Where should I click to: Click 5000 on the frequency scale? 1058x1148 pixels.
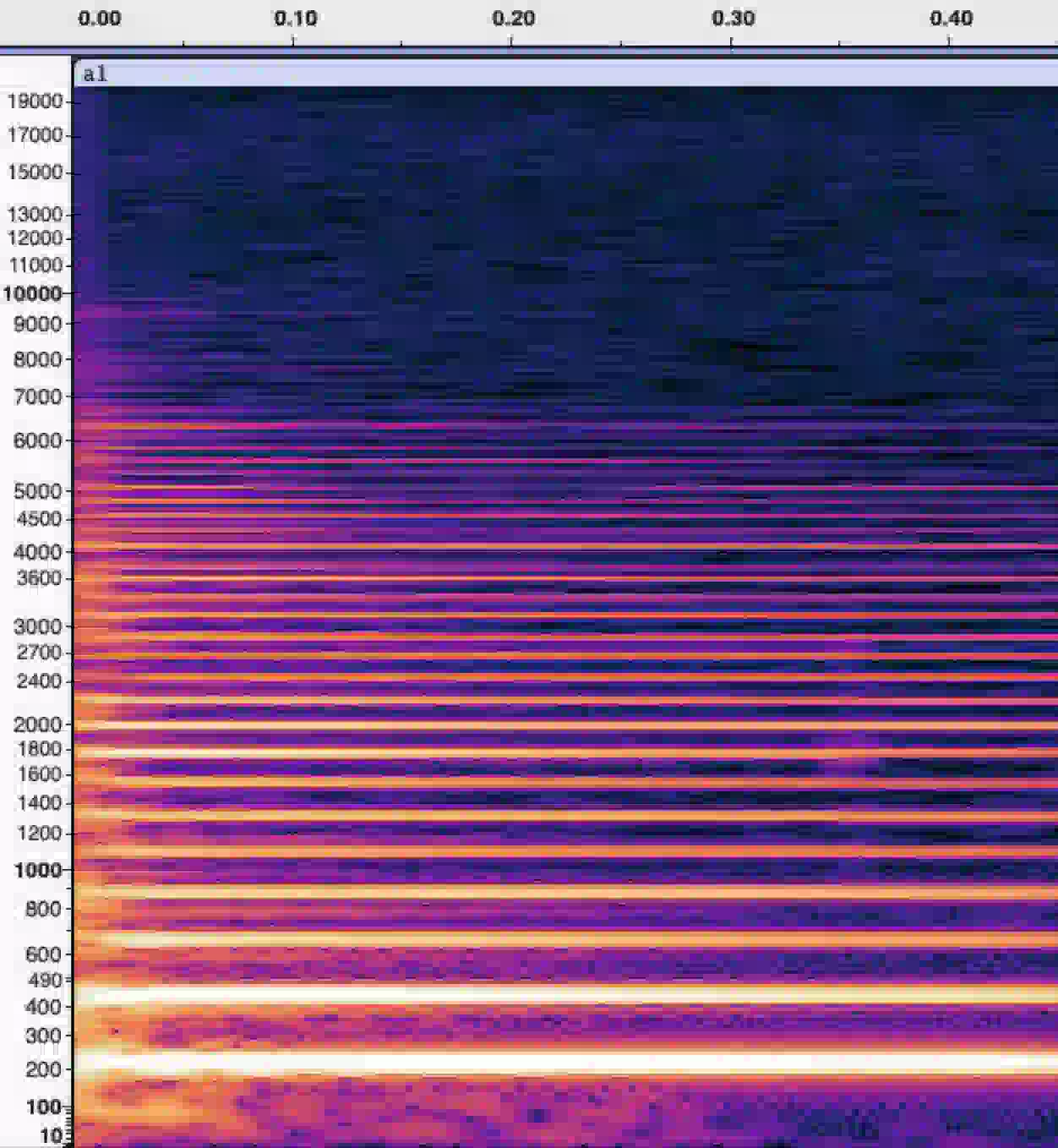(37, 491)
